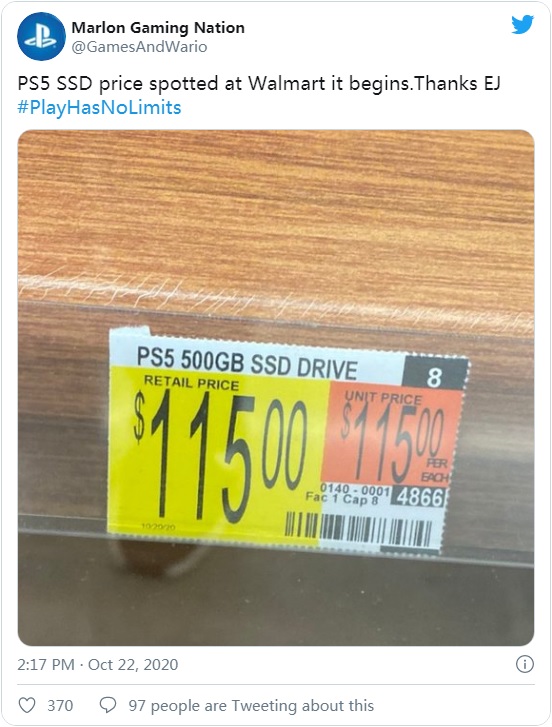
Task: Like the tweet with the heart icon
Action: [x=27, y=705]
